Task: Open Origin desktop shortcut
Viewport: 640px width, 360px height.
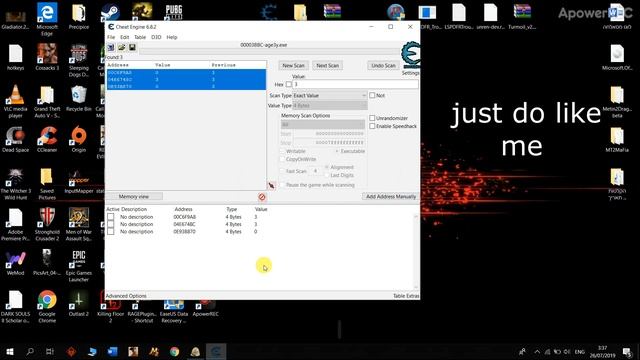Action: click(x=79, y=140)
